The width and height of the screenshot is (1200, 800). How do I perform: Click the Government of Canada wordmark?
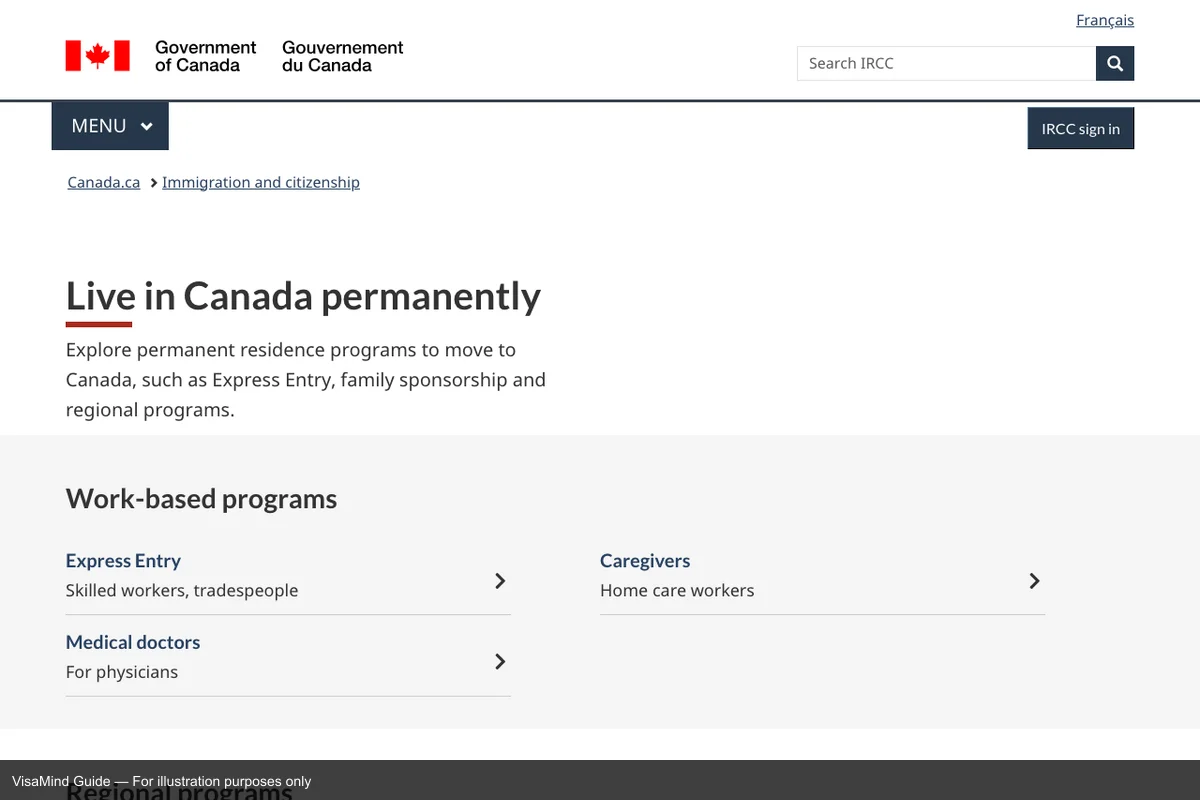[x=205, y=56]
